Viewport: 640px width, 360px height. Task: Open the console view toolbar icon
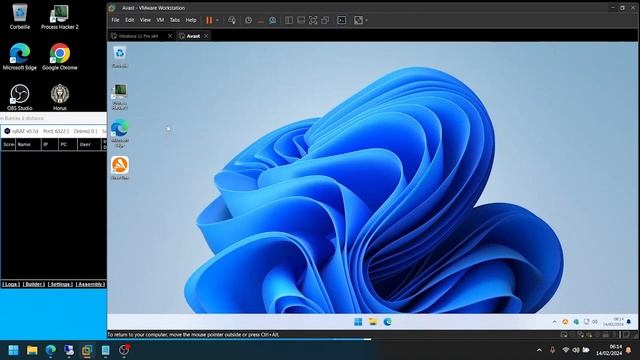[342, 20]
